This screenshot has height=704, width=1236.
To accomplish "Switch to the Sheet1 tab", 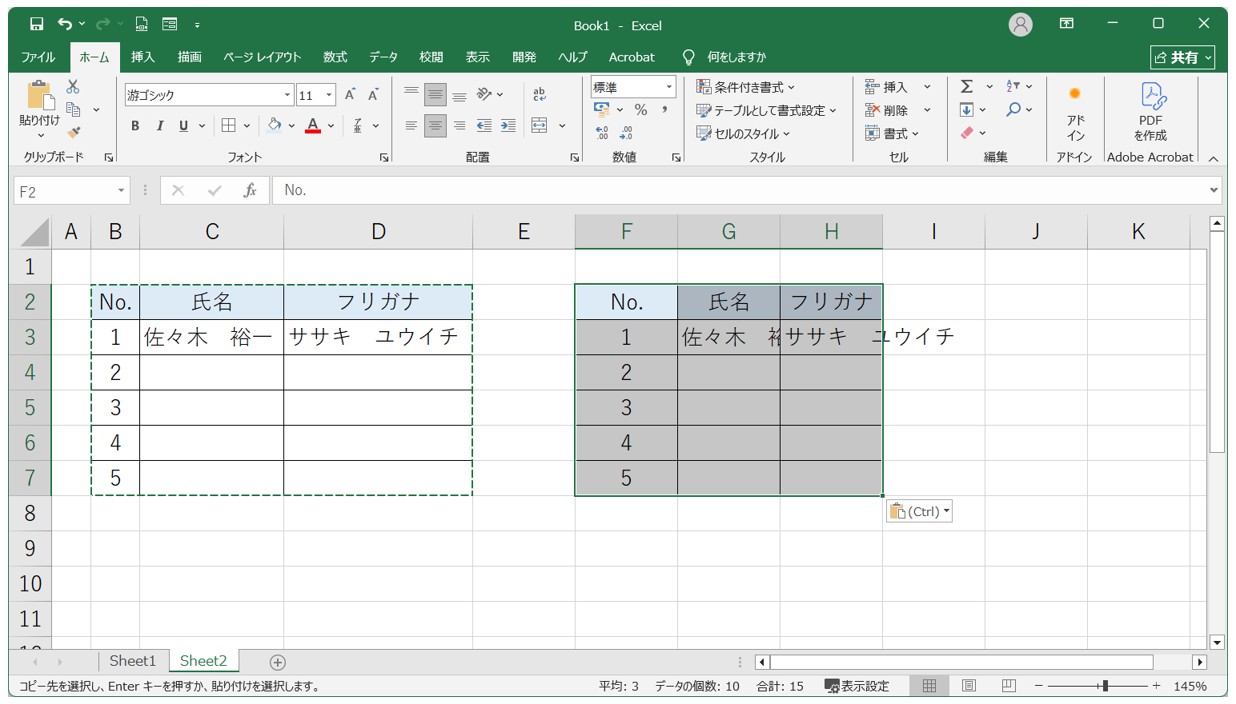I will tap(133, 661).
